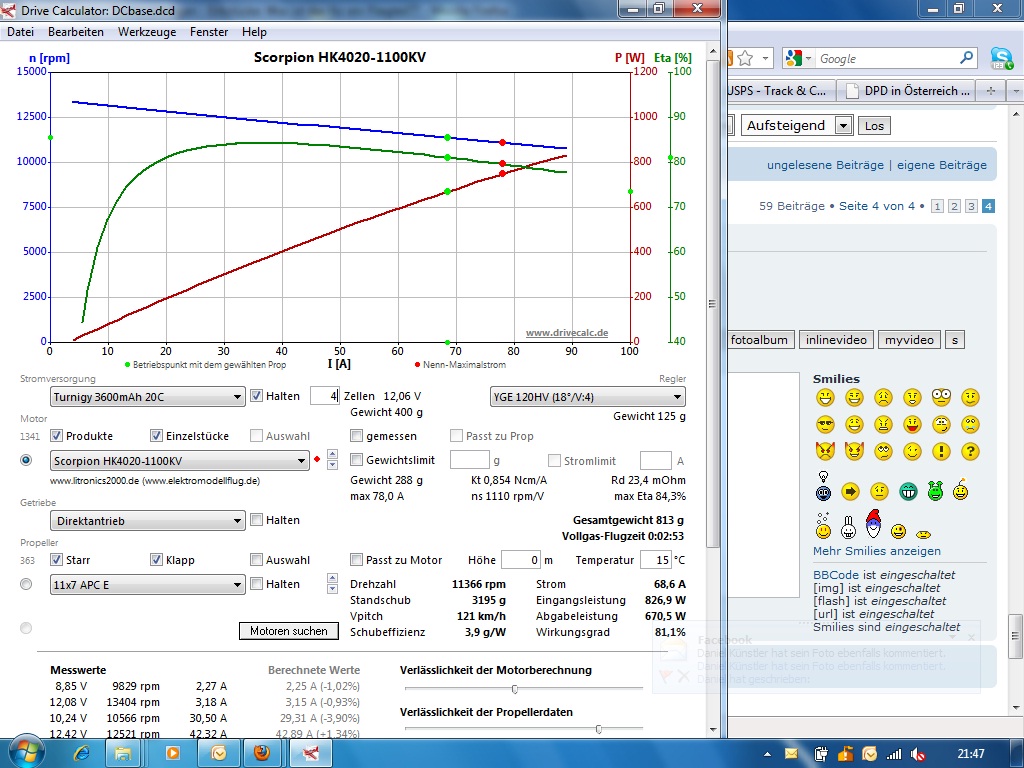Open www.drivecalc.de link in chart
The image size is (1024, 768).
tap(567, 333)
